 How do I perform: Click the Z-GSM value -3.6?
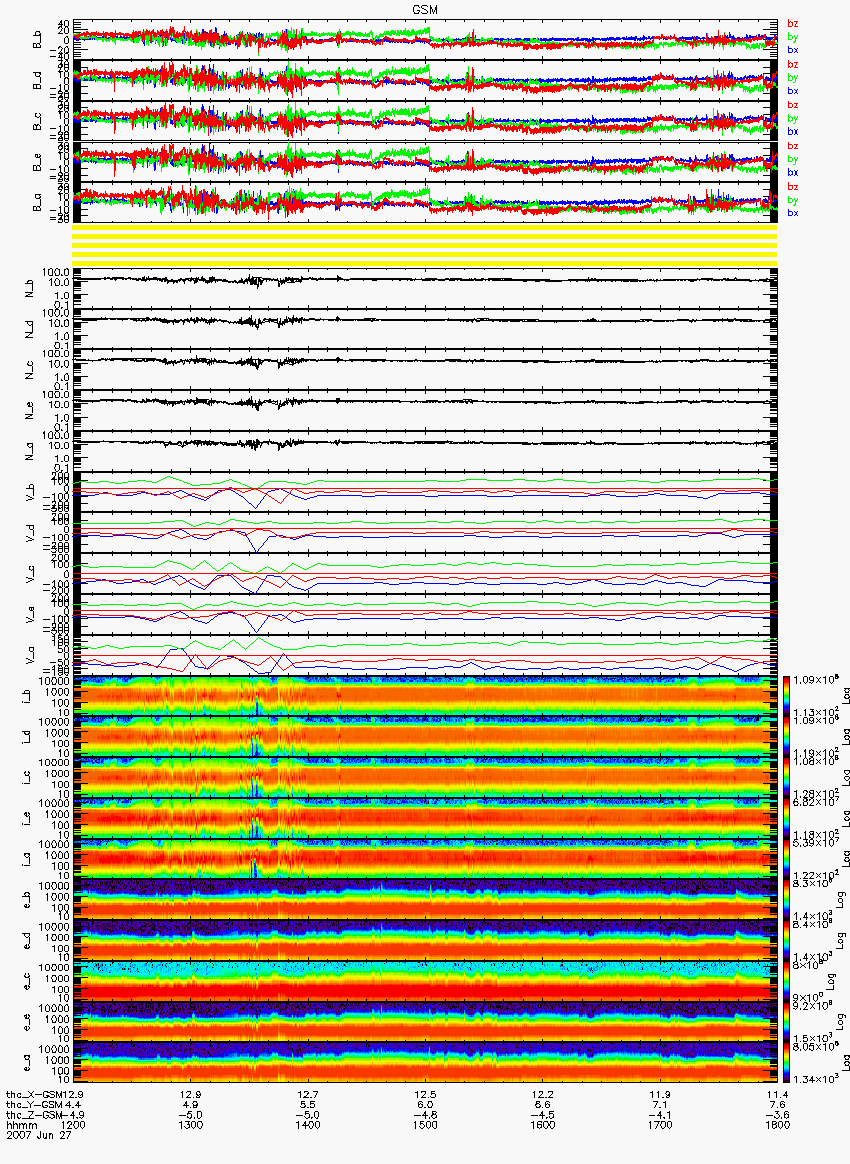(x=777, y=1116)
